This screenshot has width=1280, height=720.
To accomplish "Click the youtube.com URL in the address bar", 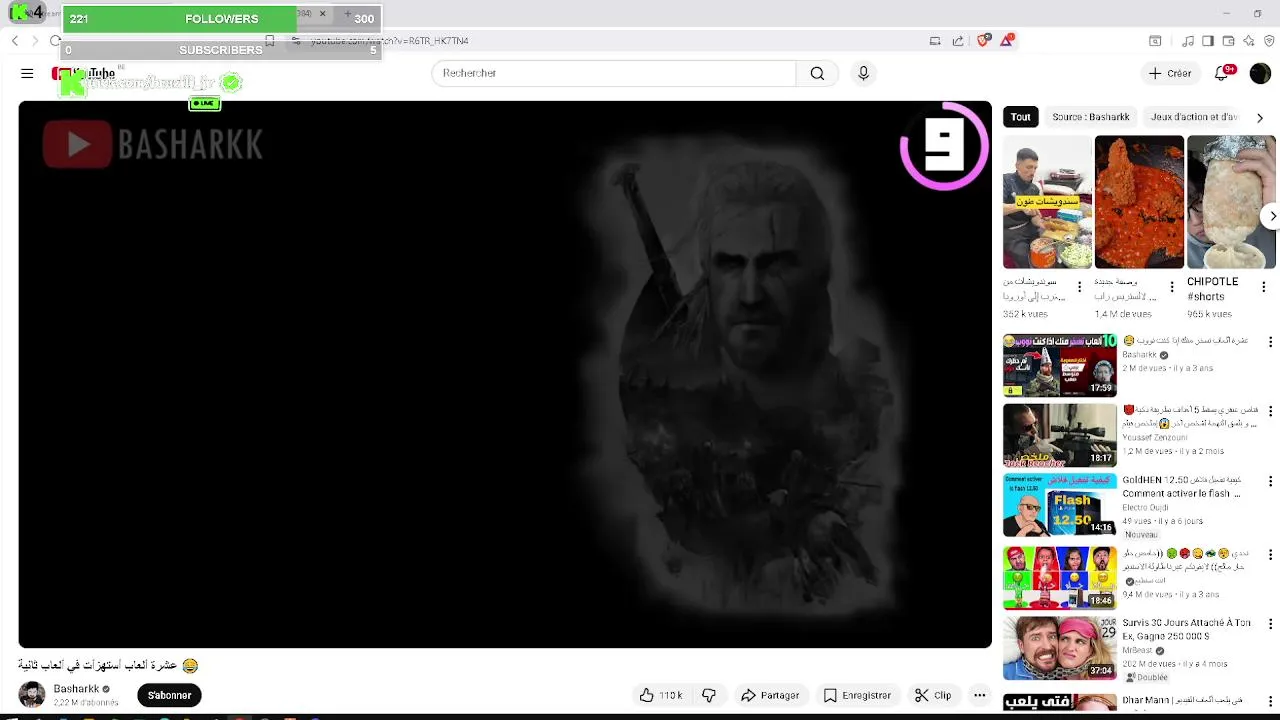I will (389, 41).
